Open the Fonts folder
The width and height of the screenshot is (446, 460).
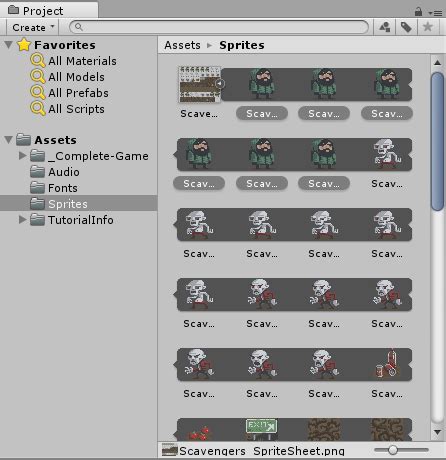pyautogui.click(x=63, y=188)
